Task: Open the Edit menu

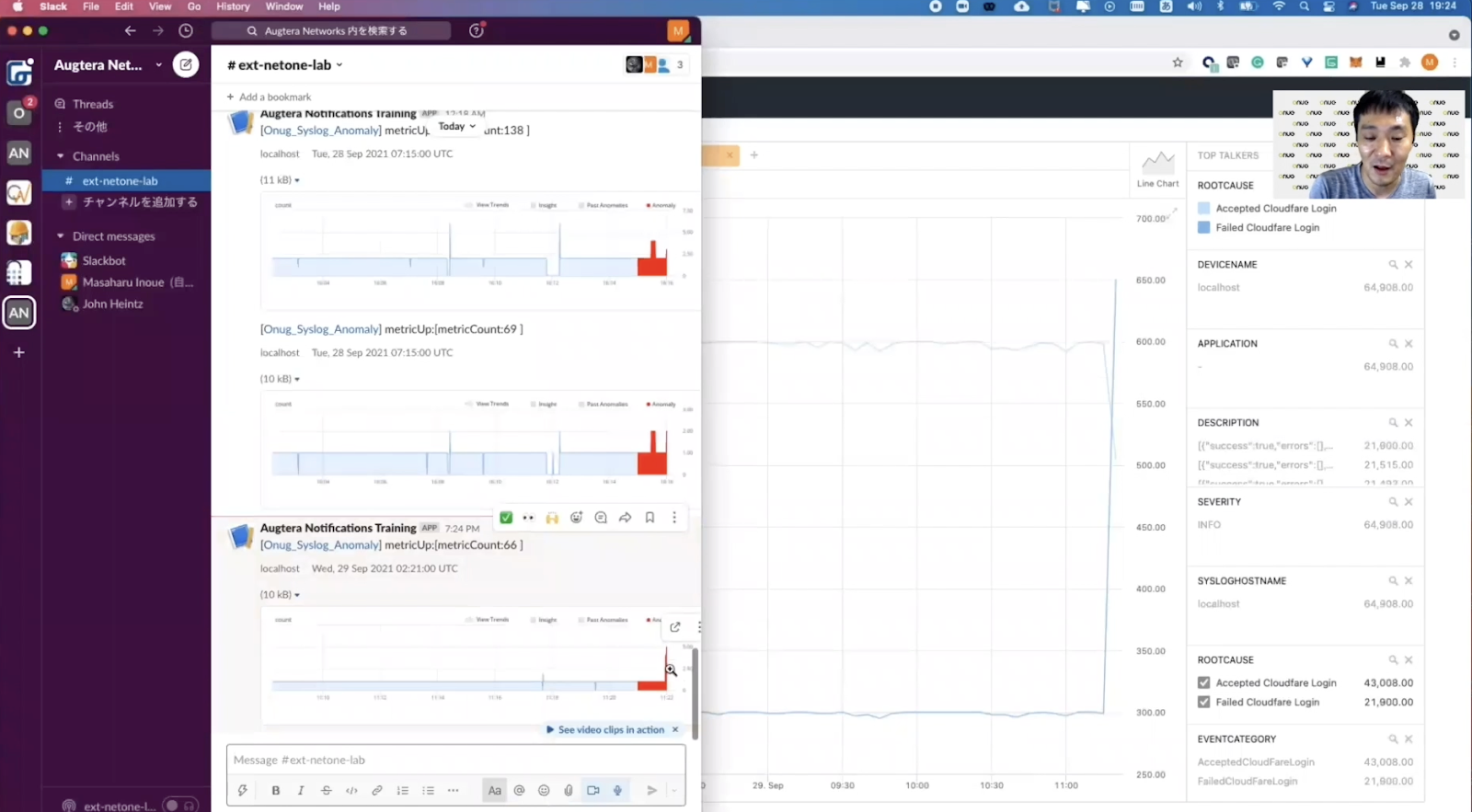Action: click(x=124, y=6)
